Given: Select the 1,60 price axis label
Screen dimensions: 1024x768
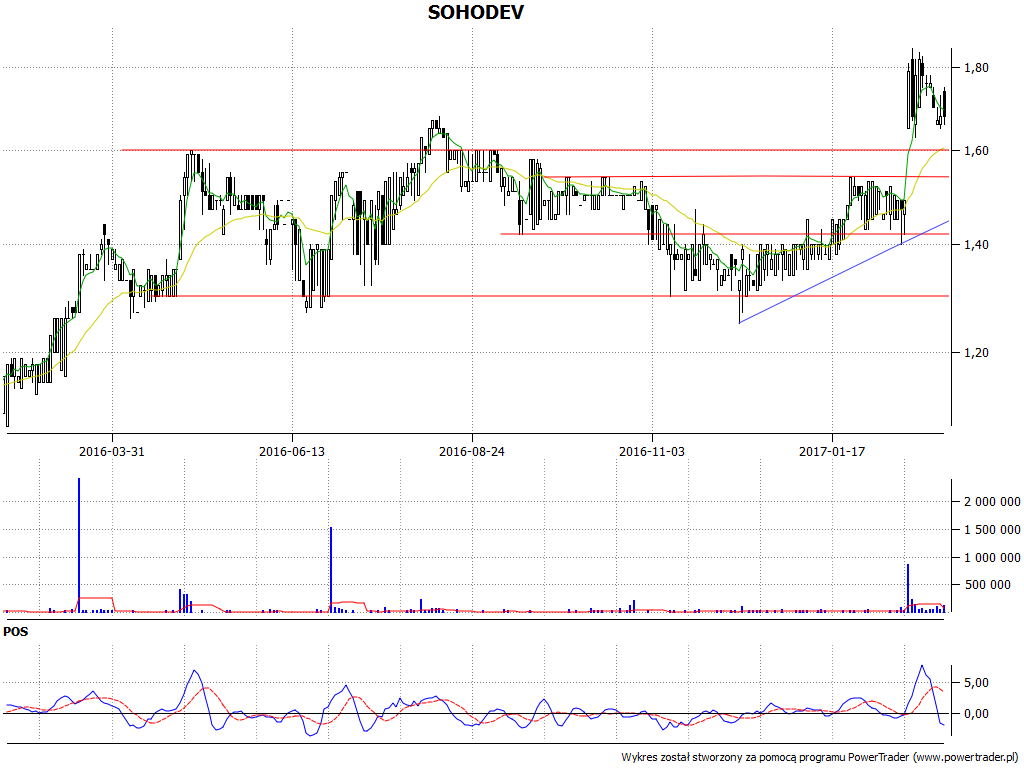Looking at the screenshot, I should (976, 151).
